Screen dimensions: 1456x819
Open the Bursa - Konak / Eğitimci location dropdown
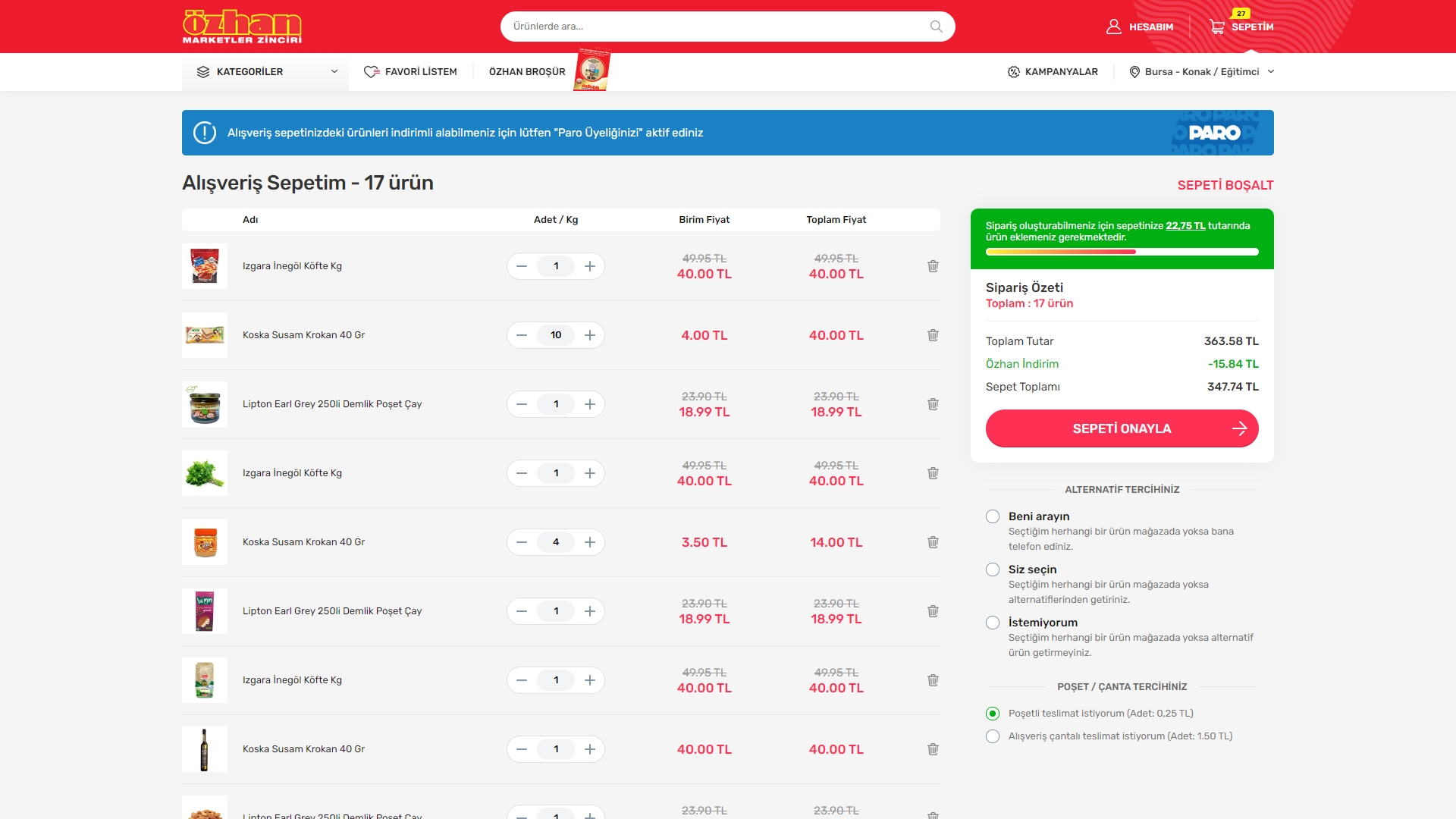1201,72
